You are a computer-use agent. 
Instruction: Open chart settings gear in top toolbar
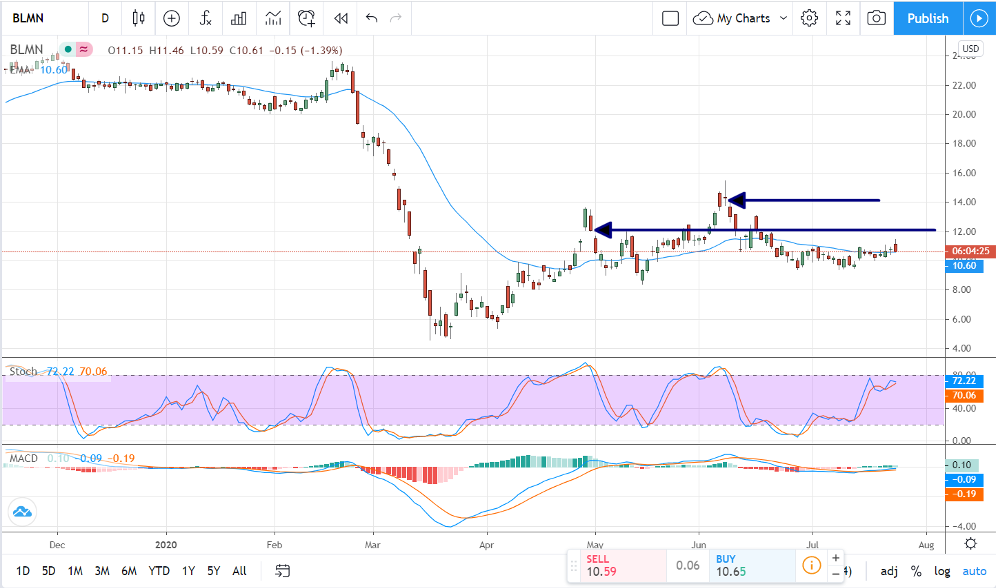[x=809, y=18]
